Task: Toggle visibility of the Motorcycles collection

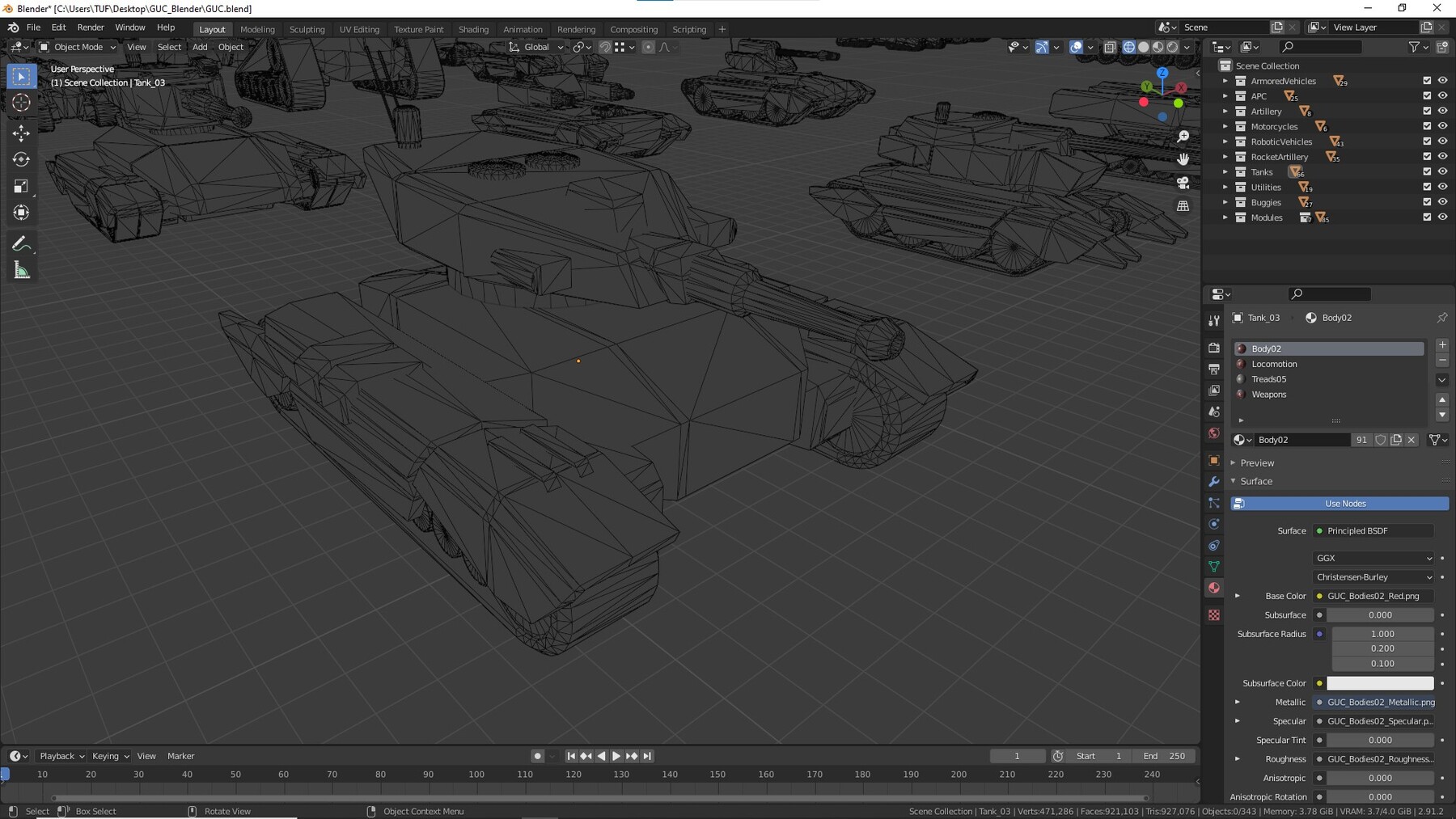Action: [1442, 126]
